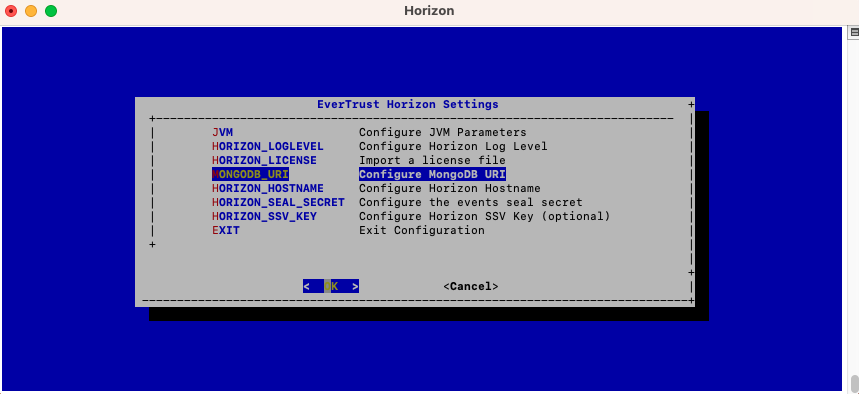Confirm selection with the OK button
859x394 pixels.
coord(331,286)
